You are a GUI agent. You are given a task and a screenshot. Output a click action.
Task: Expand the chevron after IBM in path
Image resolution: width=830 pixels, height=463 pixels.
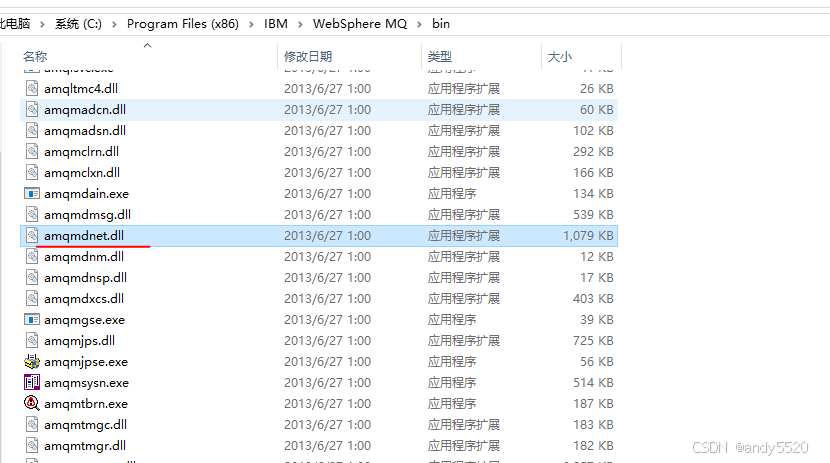[300, 24]
